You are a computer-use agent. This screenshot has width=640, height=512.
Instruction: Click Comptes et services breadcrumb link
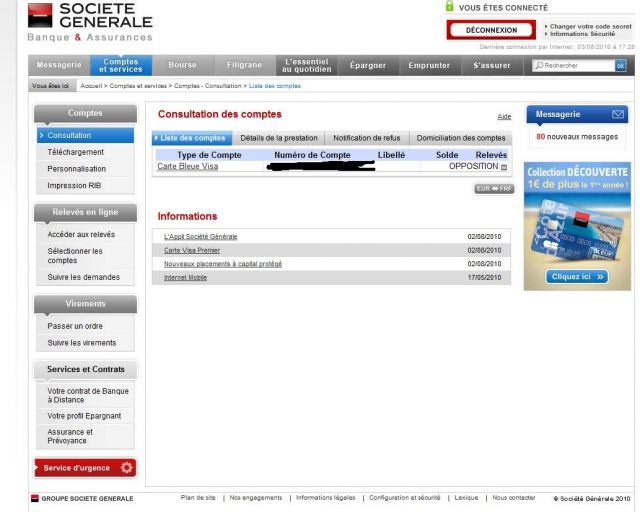(138, 86)
